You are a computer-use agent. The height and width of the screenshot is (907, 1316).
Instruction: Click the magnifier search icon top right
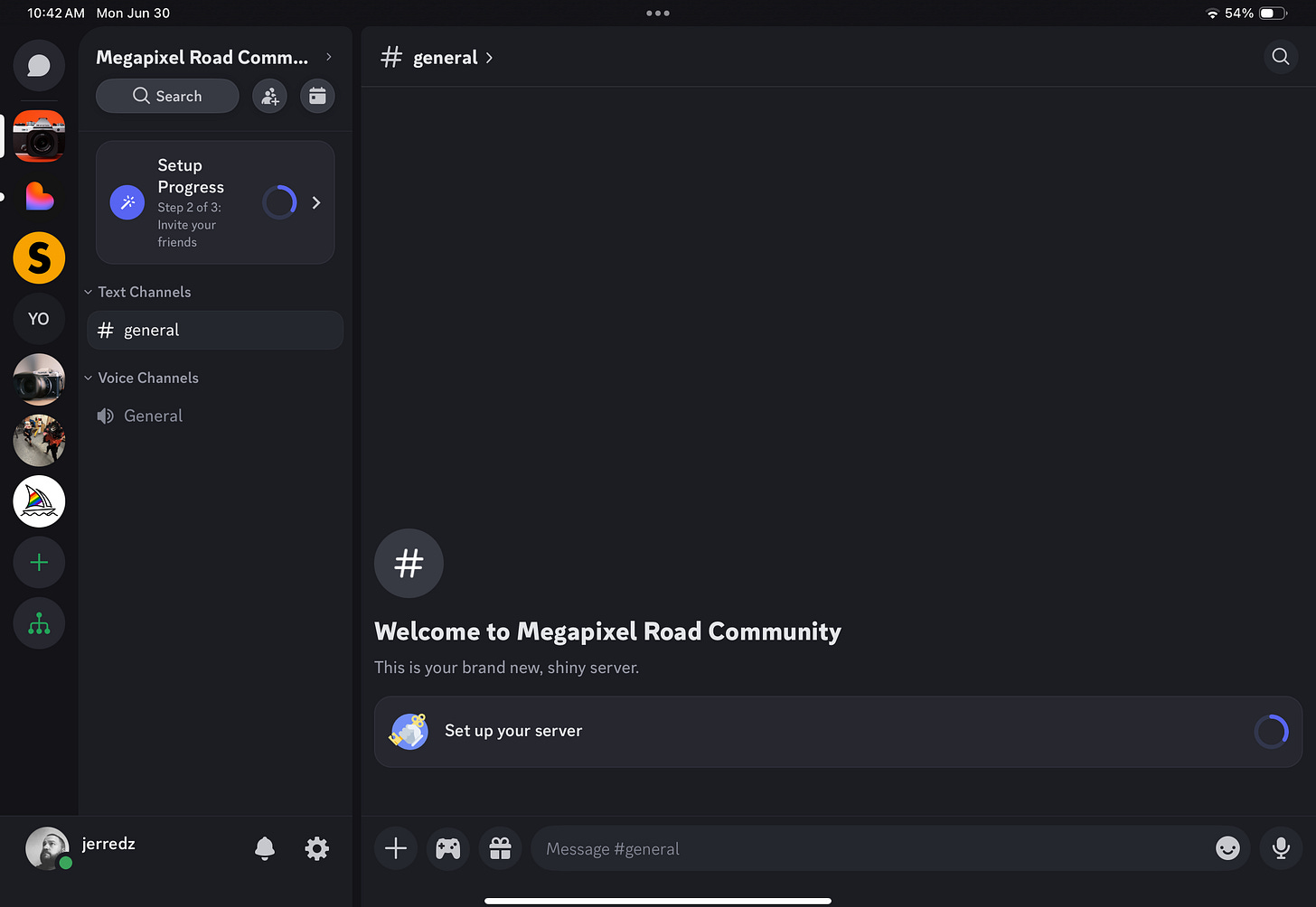pyautogui.click(x=1281, y=57)
